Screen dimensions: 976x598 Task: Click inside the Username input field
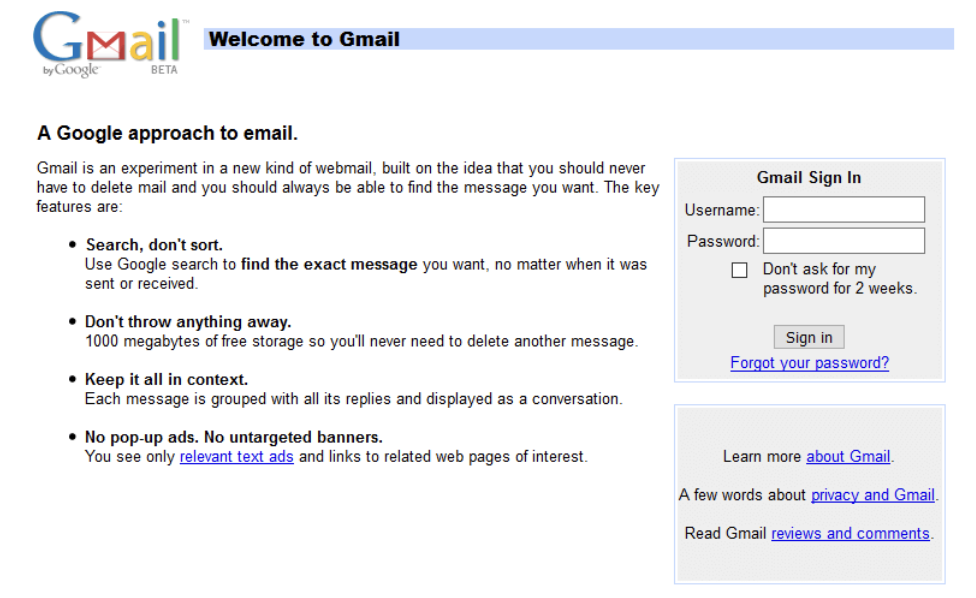point(843,210)
